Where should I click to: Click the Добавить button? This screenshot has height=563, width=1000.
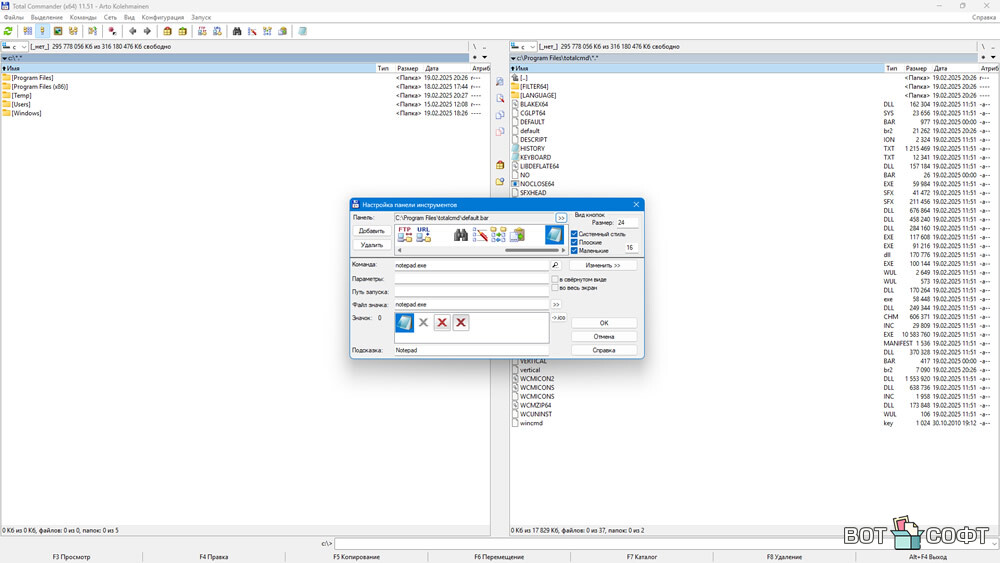(372, 231)
